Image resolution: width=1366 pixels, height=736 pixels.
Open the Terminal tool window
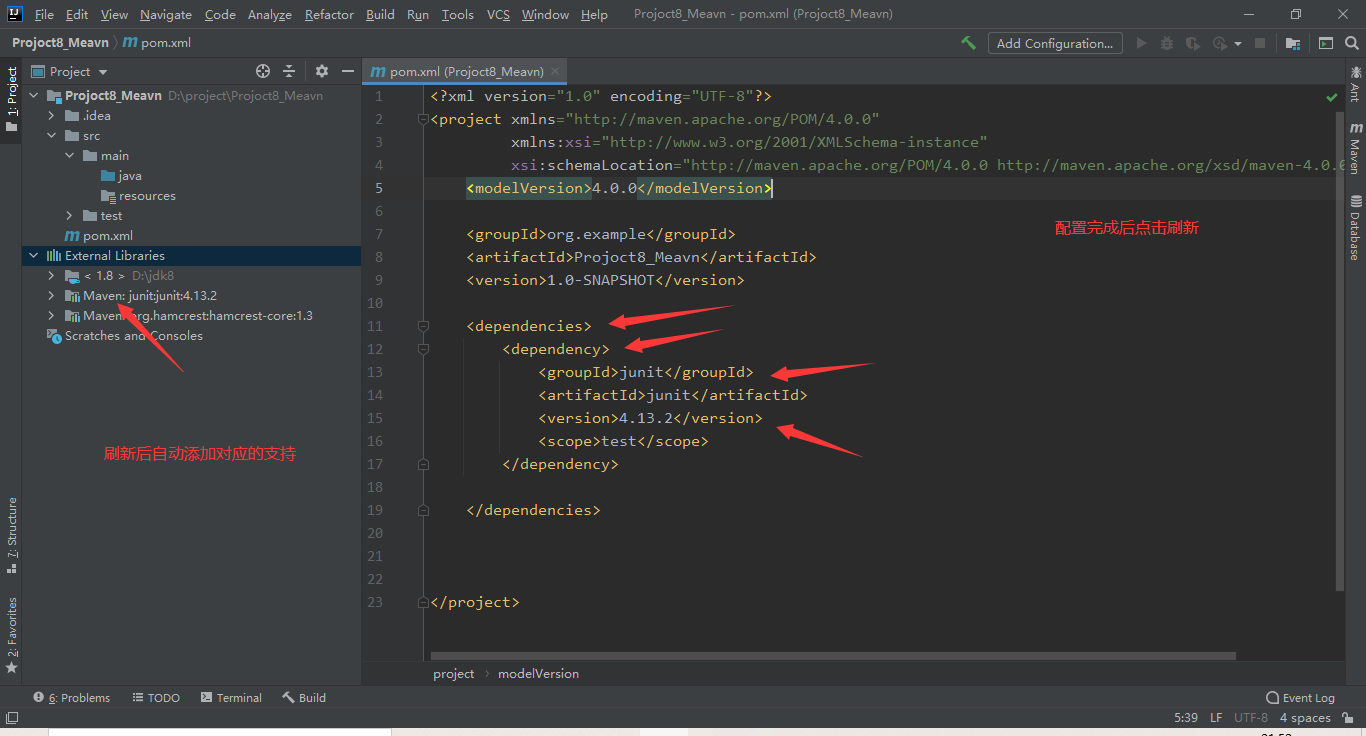(231, 698)
